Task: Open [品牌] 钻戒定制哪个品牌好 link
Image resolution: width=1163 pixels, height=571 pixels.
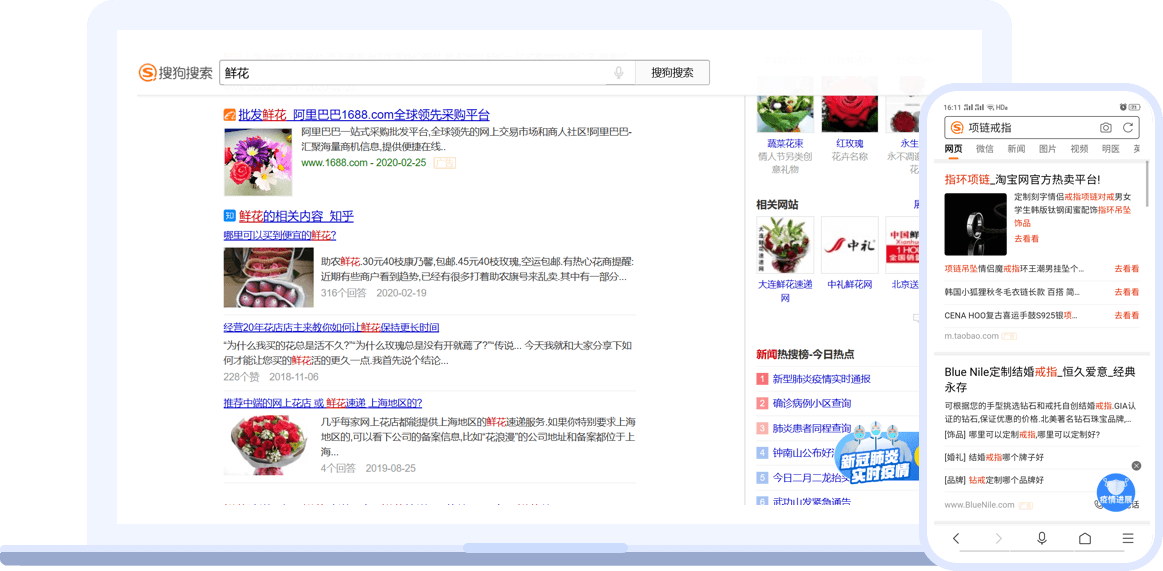Action: (x=994, y=481)
